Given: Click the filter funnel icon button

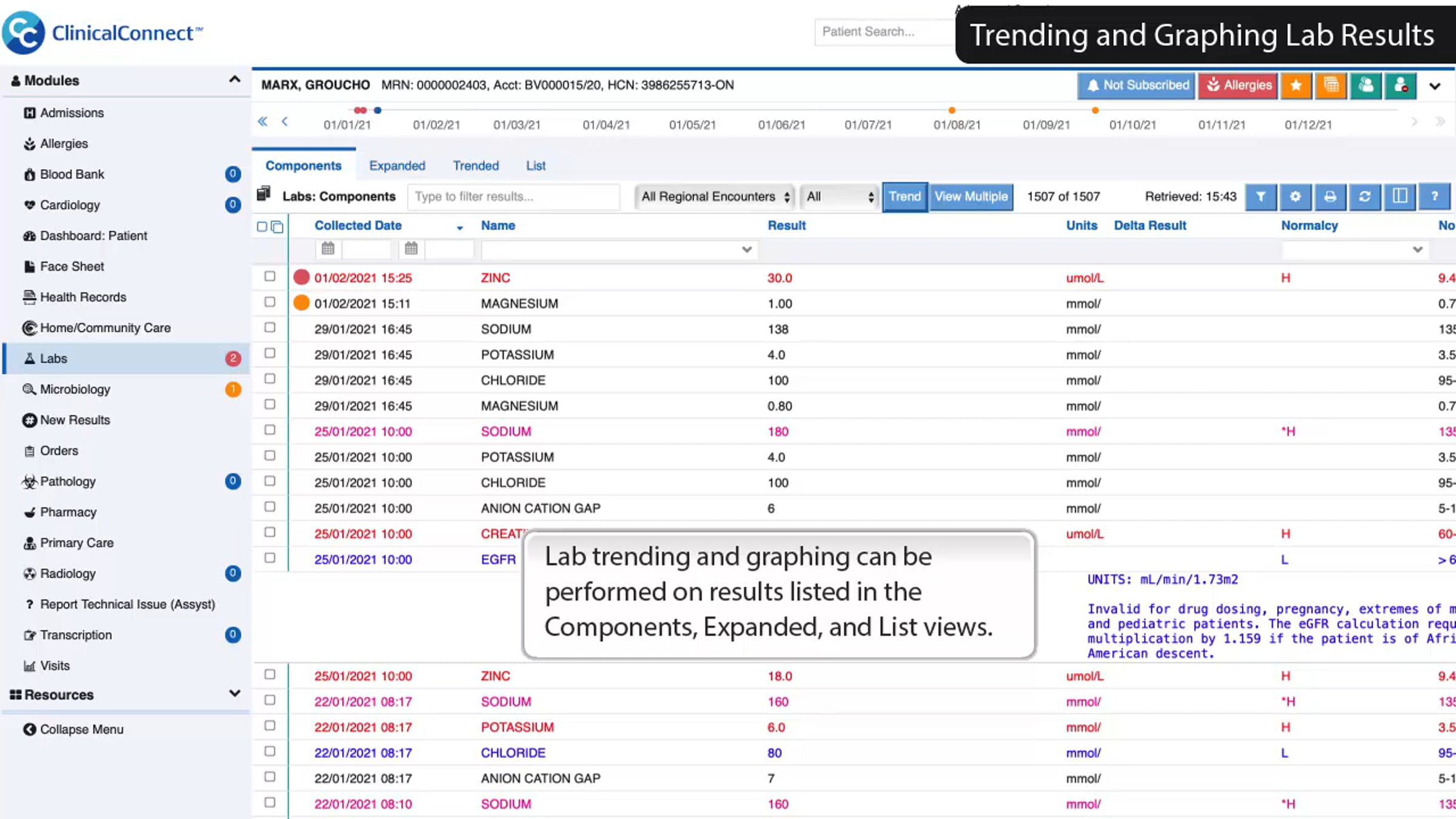Looking at the screenshot, I should point(1261,197).
